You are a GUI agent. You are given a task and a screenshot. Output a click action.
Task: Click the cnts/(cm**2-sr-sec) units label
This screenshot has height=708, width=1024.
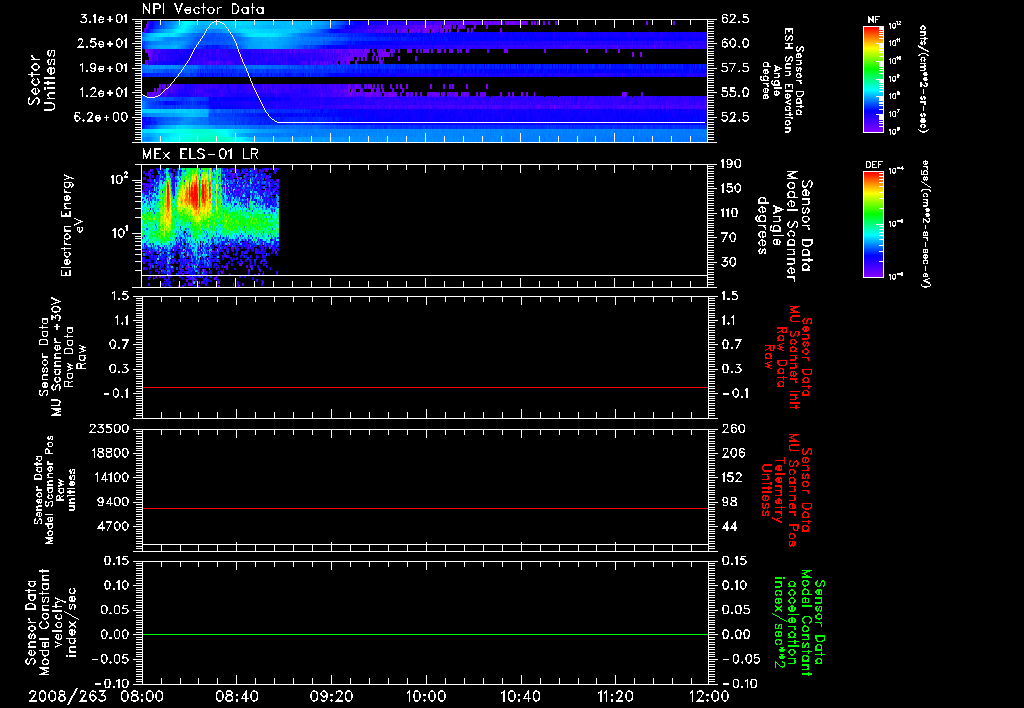click(x=923, y=79)
